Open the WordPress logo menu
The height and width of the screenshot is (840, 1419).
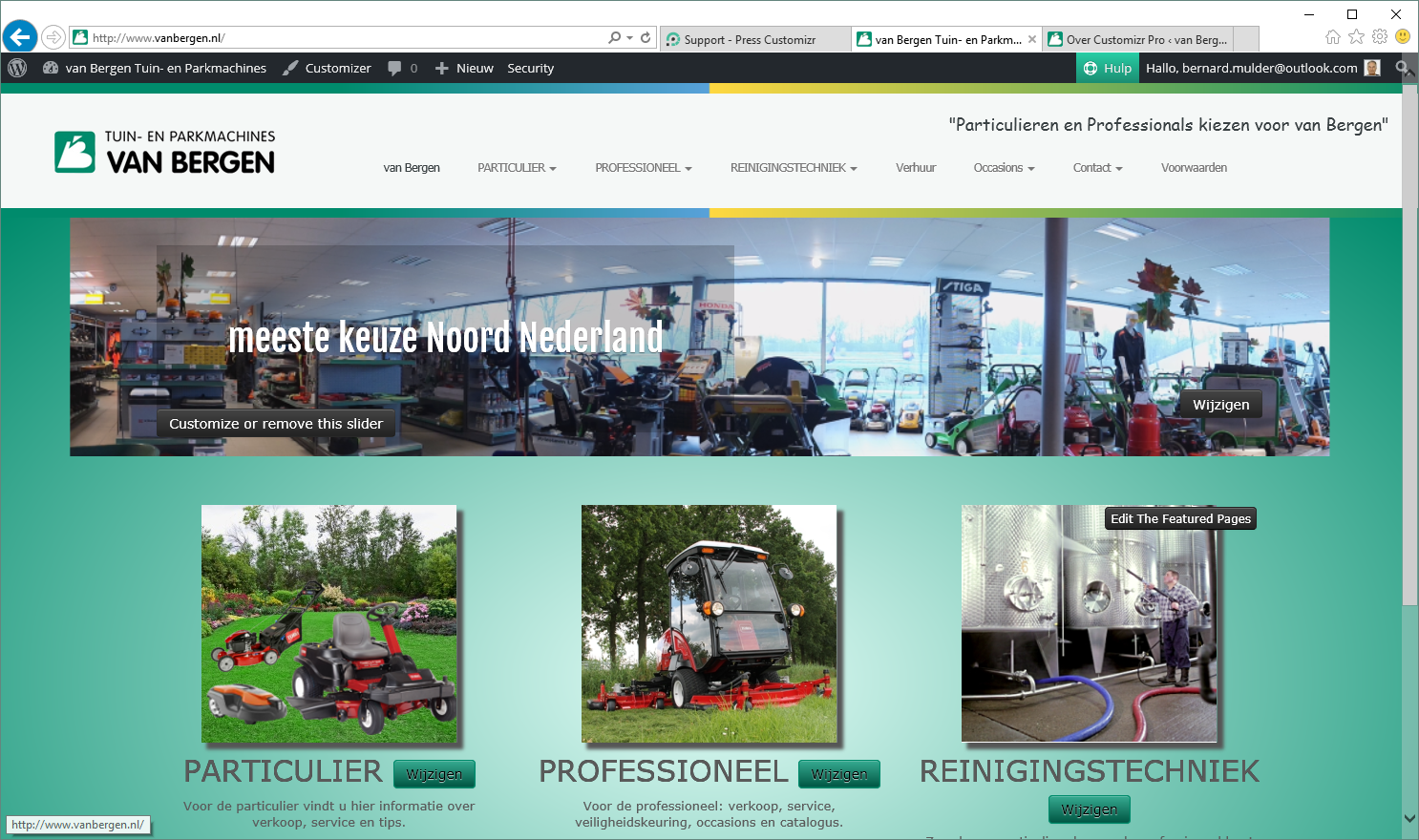pyautogui.click(x=17, y=68)
